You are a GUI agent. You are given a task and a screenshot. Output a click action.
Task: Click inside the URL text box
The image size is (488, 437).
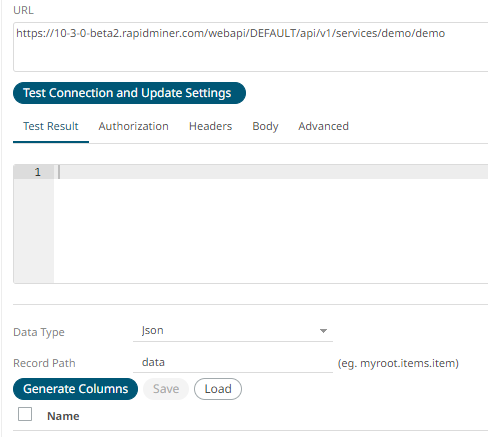pyautogui.click(x=251, y=47)
